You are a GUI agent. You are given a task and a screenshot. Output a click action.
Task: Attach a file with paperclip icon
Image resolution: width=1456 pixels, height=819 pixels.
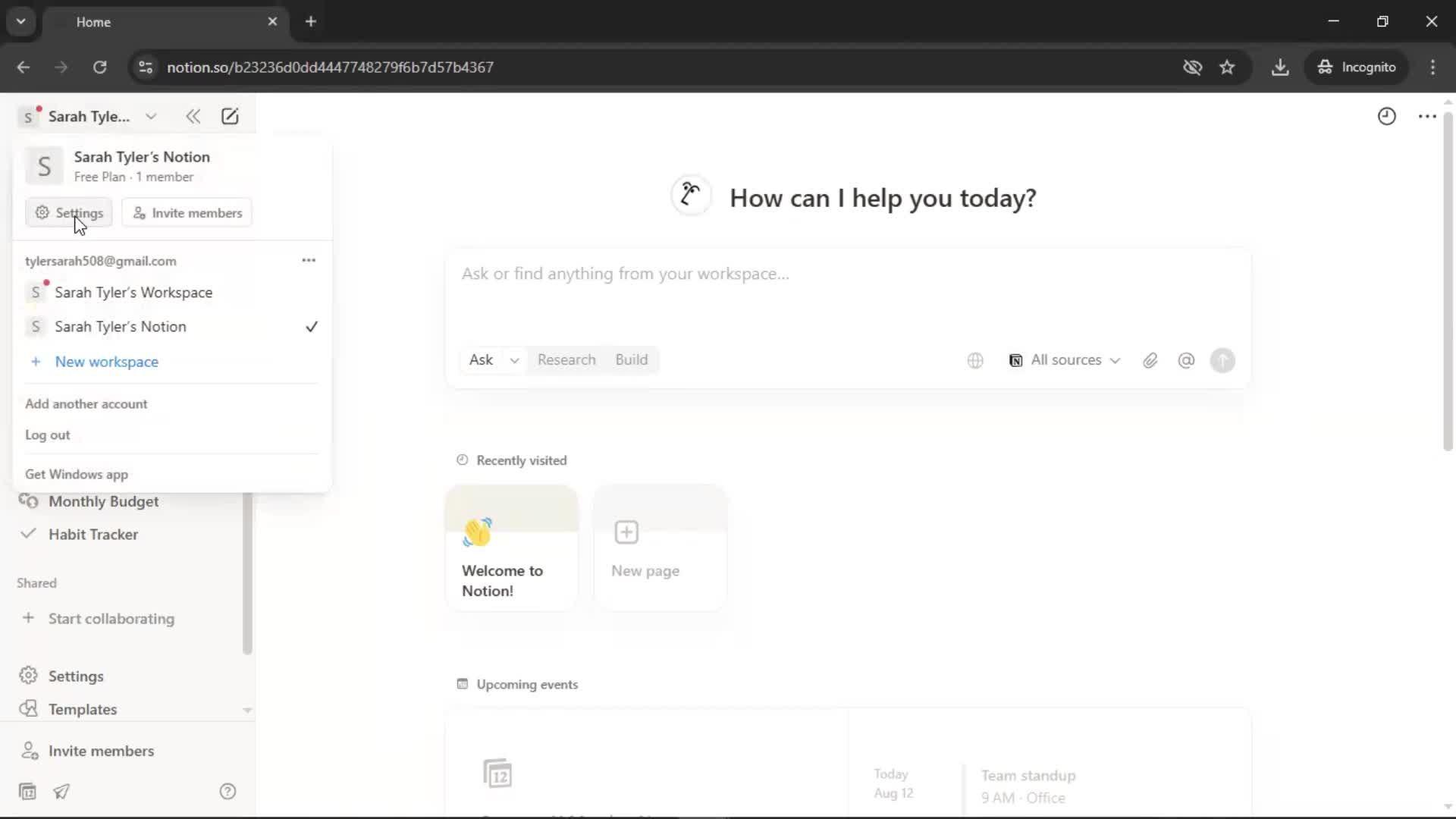pyautogui.click(x=1150, y=360)
